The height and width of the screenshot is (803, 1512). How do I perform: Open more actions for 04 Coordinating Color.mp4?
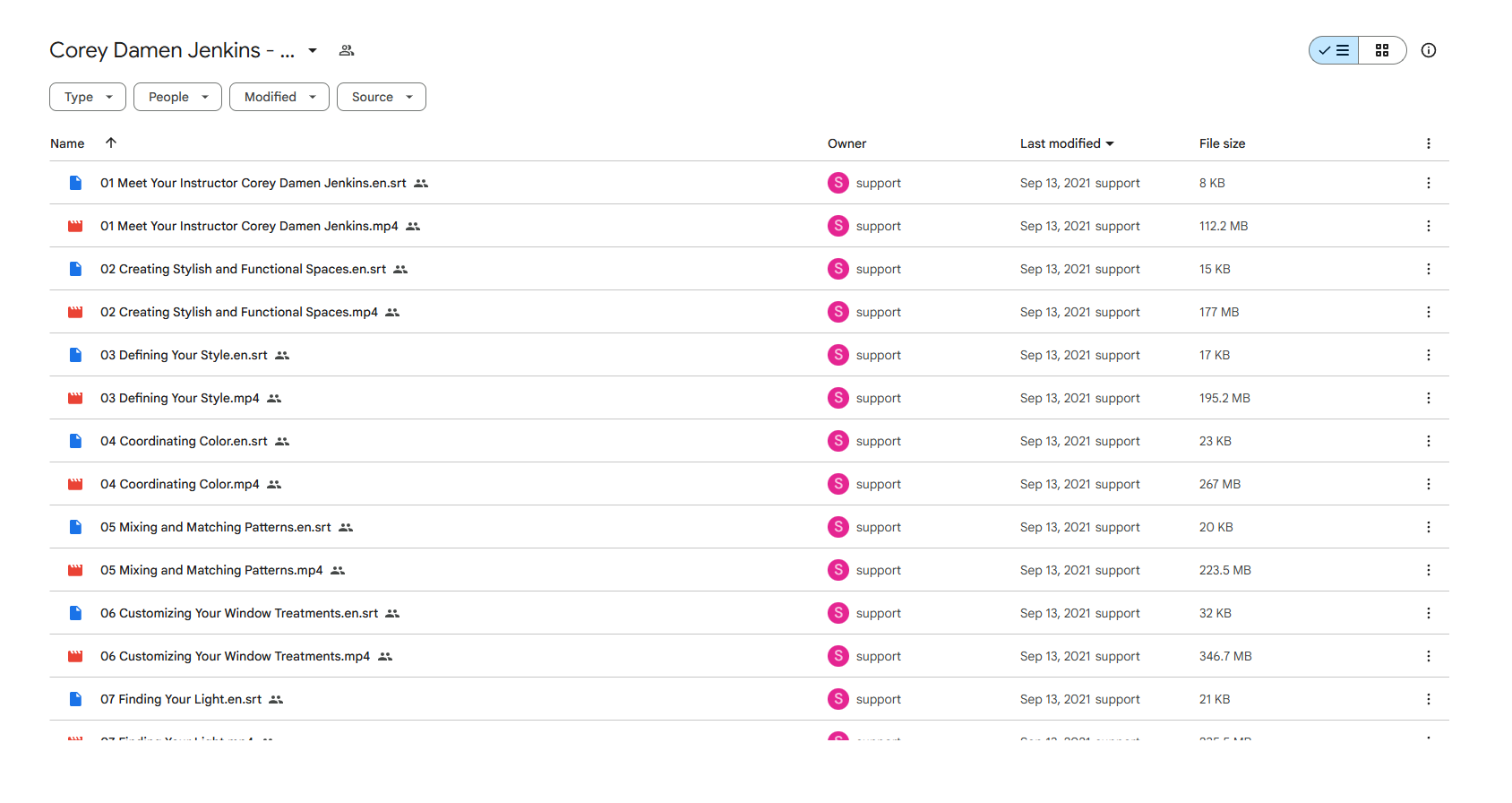coord(1429,484)
